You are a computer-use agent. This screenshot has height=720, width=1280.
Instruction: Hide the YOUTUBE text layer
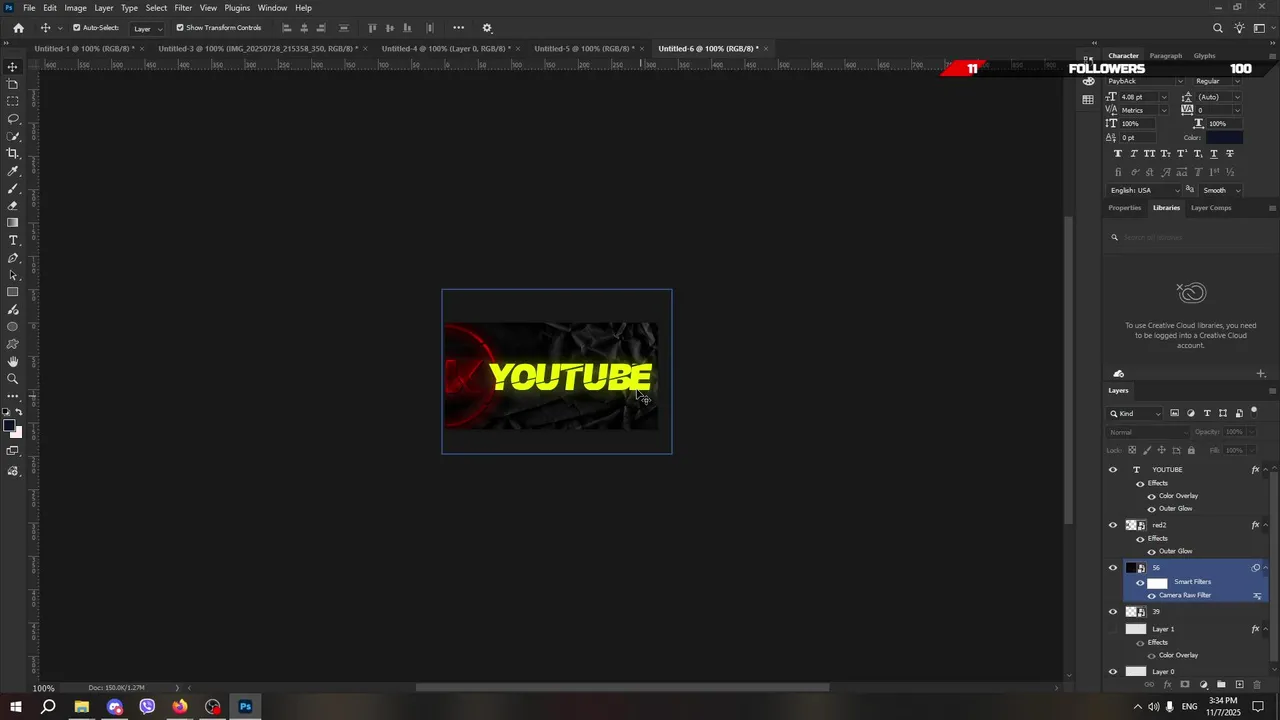(x=1113, y=469)
